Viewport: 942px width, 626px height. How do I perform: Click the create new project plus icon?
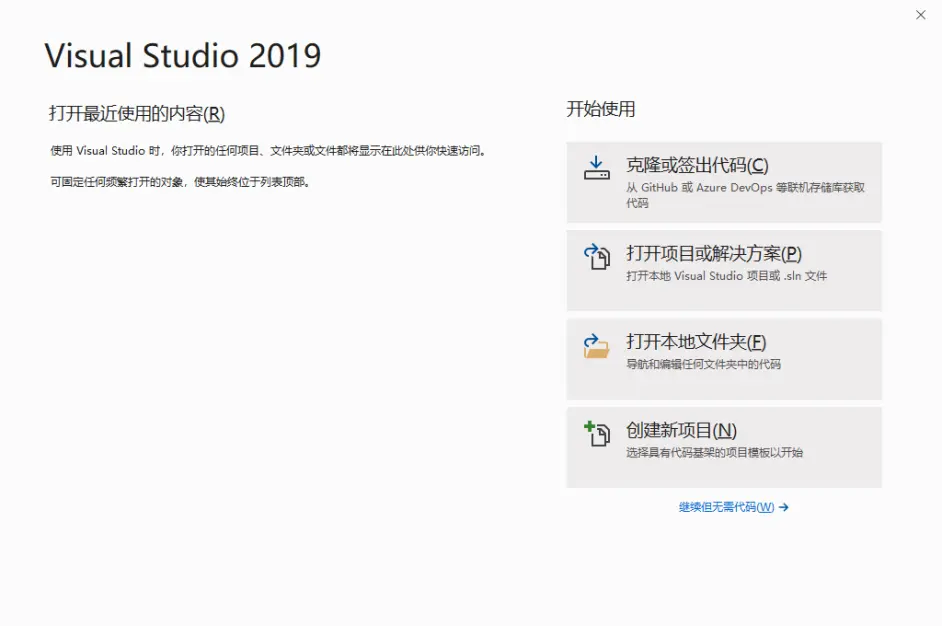597,434
